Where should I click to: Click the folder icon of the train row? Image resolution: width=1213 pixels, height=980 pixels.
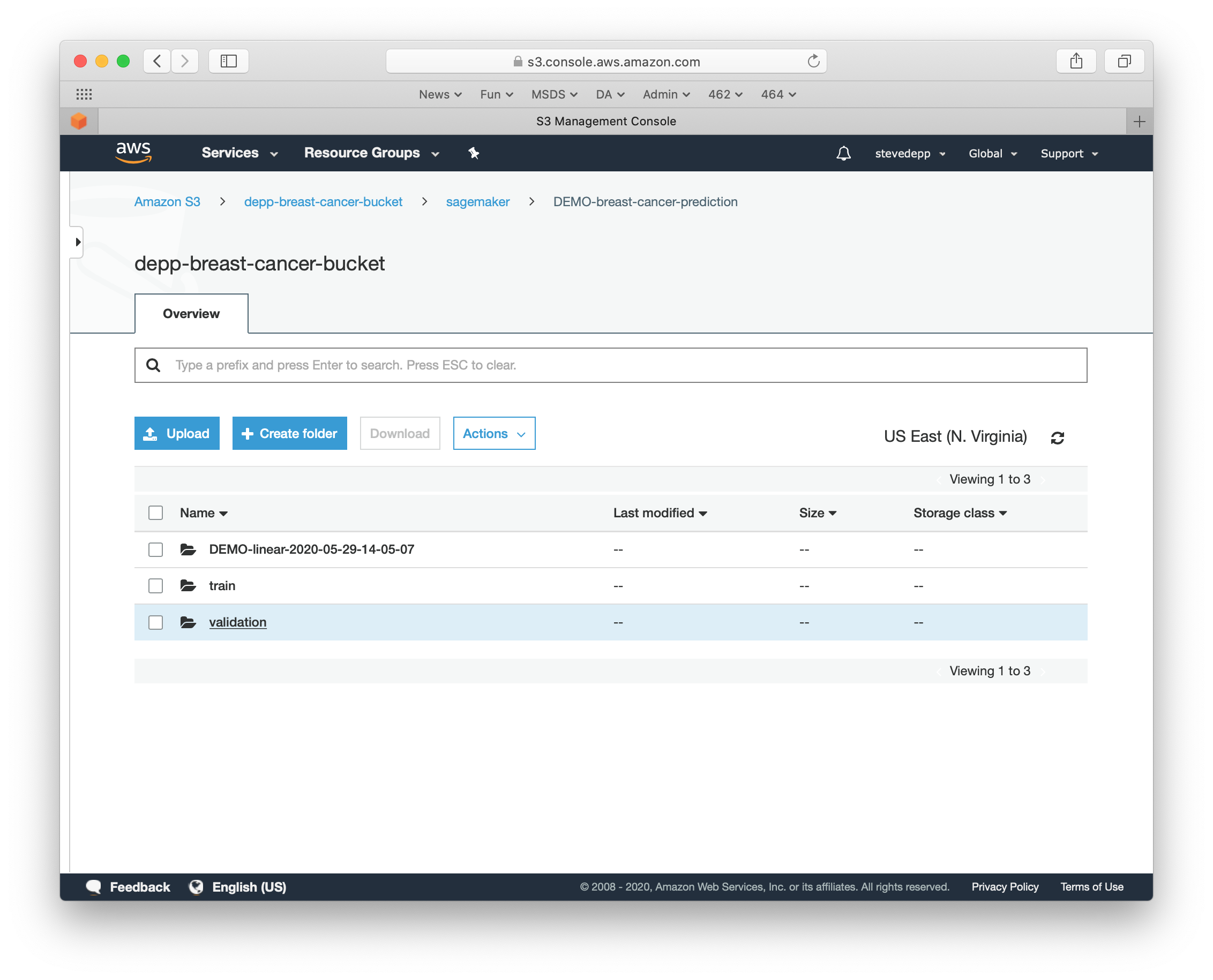click(188, 585)
